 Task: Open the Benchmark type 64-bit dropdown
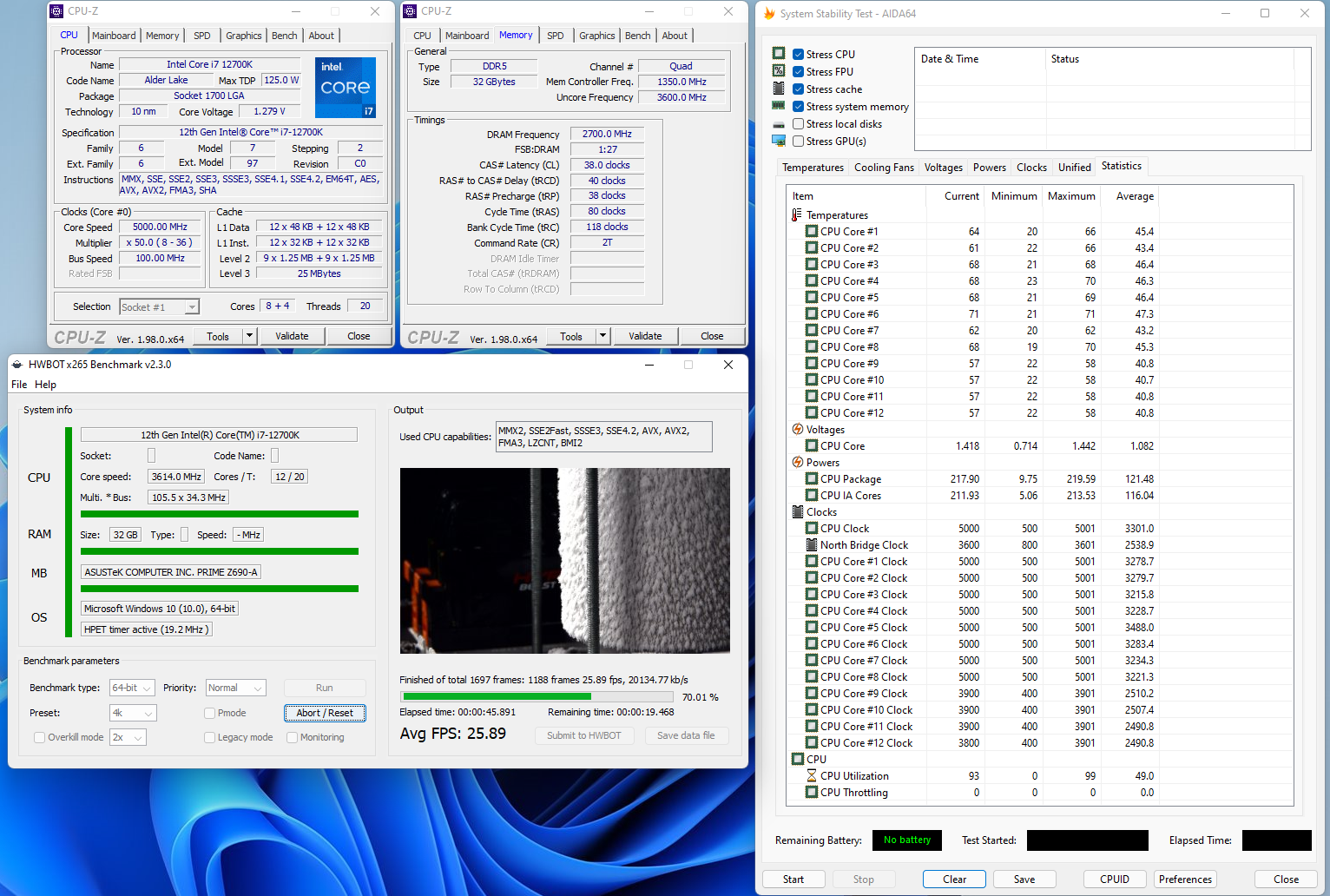pyautogui.click(x=132, y=688)
